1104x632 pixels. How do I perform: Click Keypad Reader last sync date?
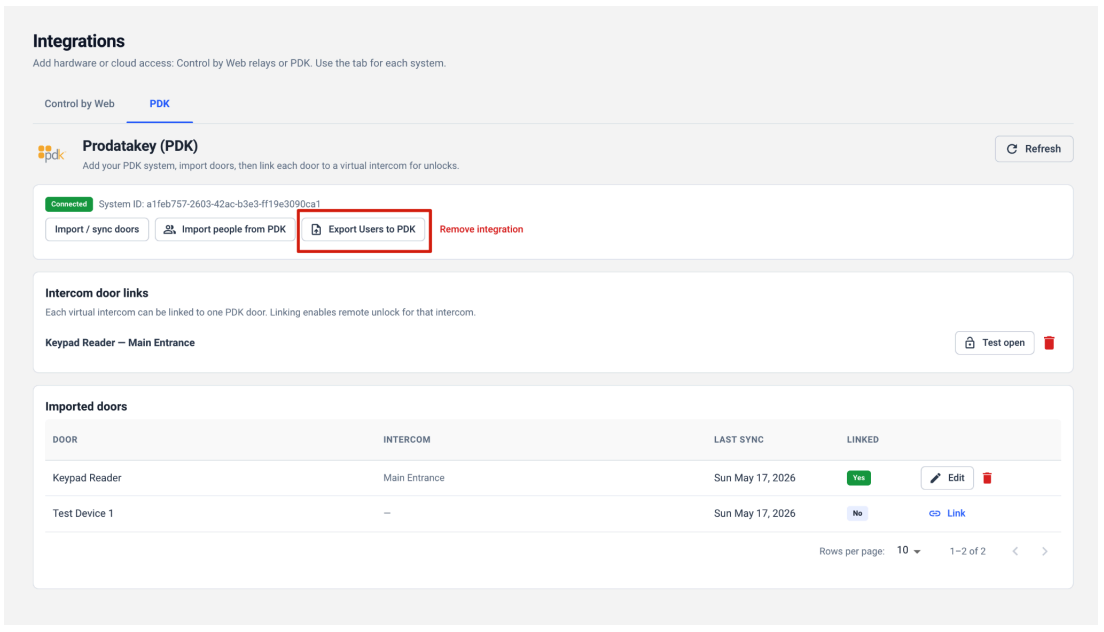754,478
